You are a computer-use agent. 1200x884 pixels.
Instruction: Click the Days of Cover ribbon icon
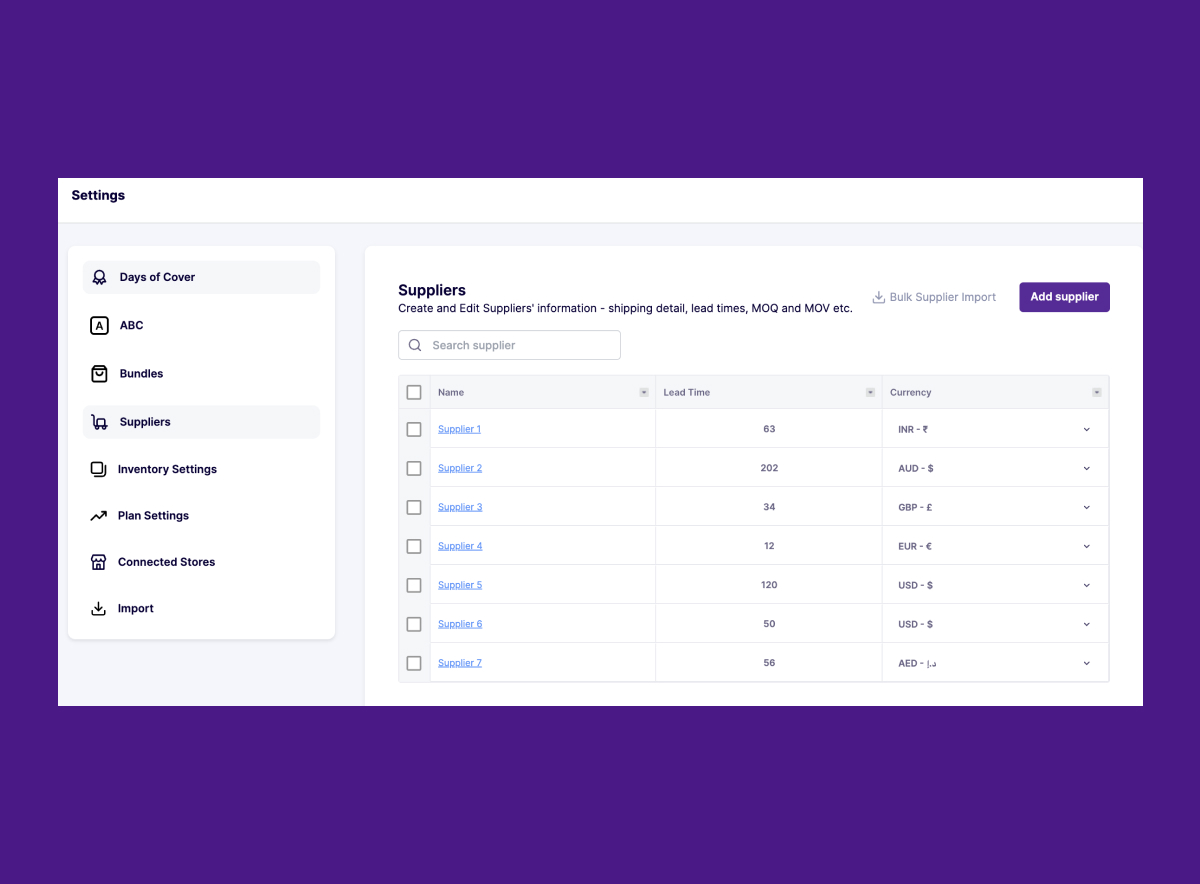click(x=99, y=277)
